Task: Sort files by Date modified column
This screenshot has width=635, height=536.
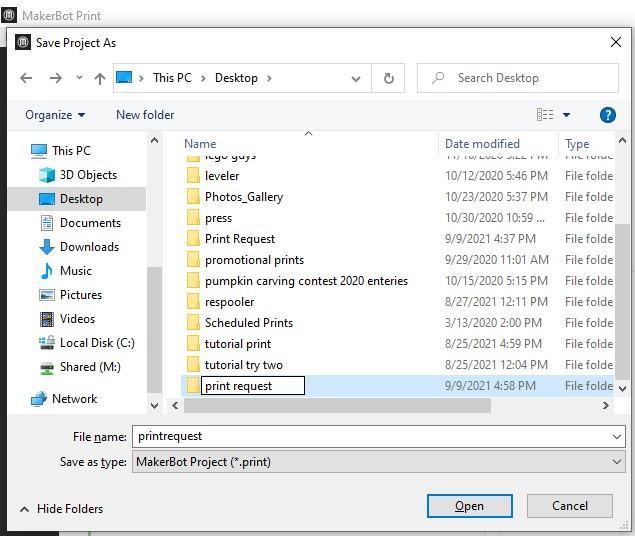Action: [x=482, y=144]
